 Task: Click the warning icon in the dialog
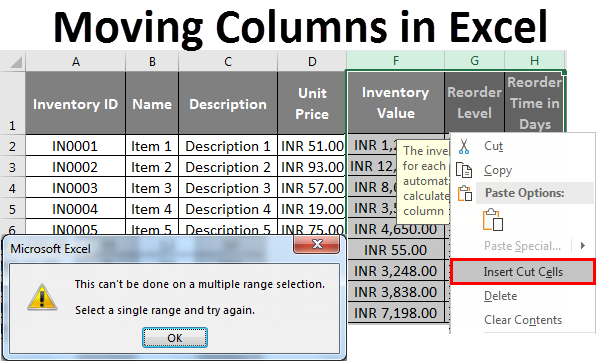coord(42,297)
